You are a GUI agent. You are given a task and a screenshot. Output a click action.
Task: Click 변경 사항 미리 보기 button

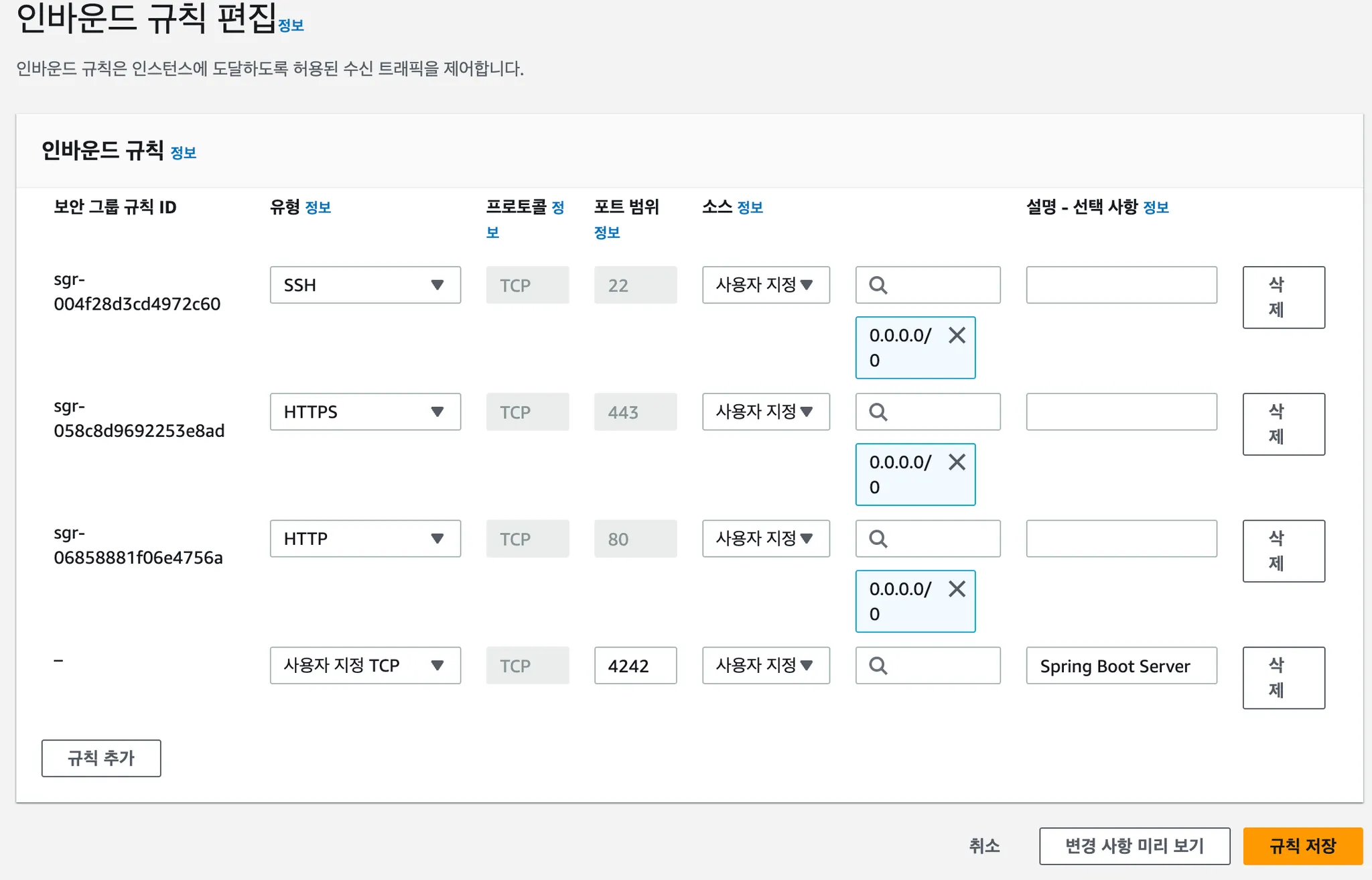pos(1134,846)
